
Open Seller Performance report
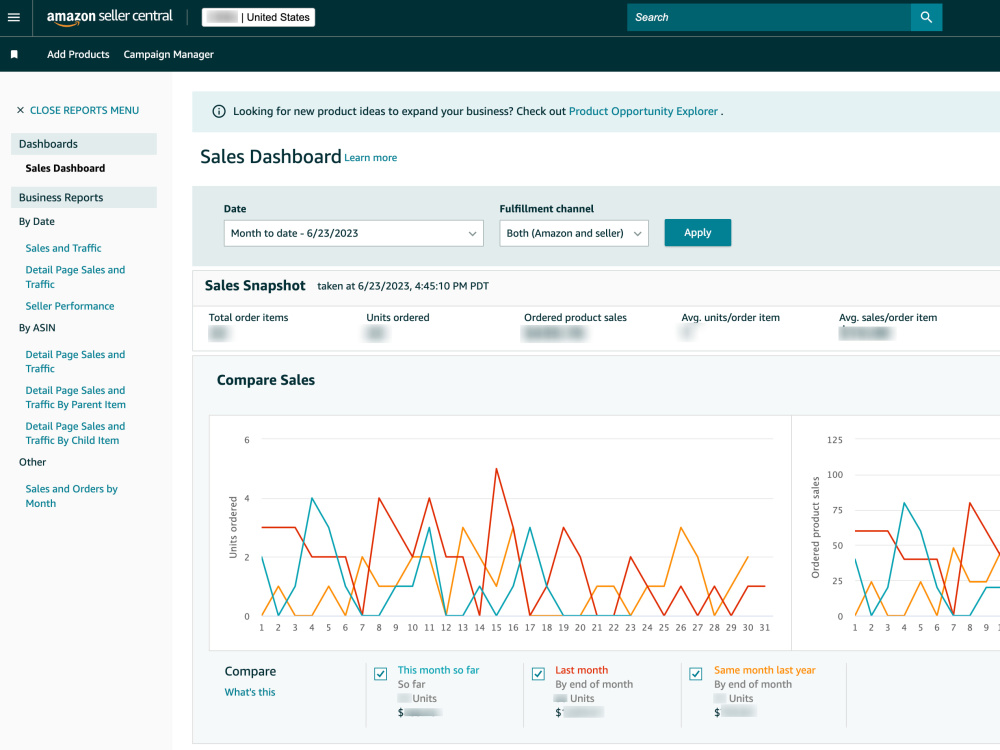pos(70,306)
